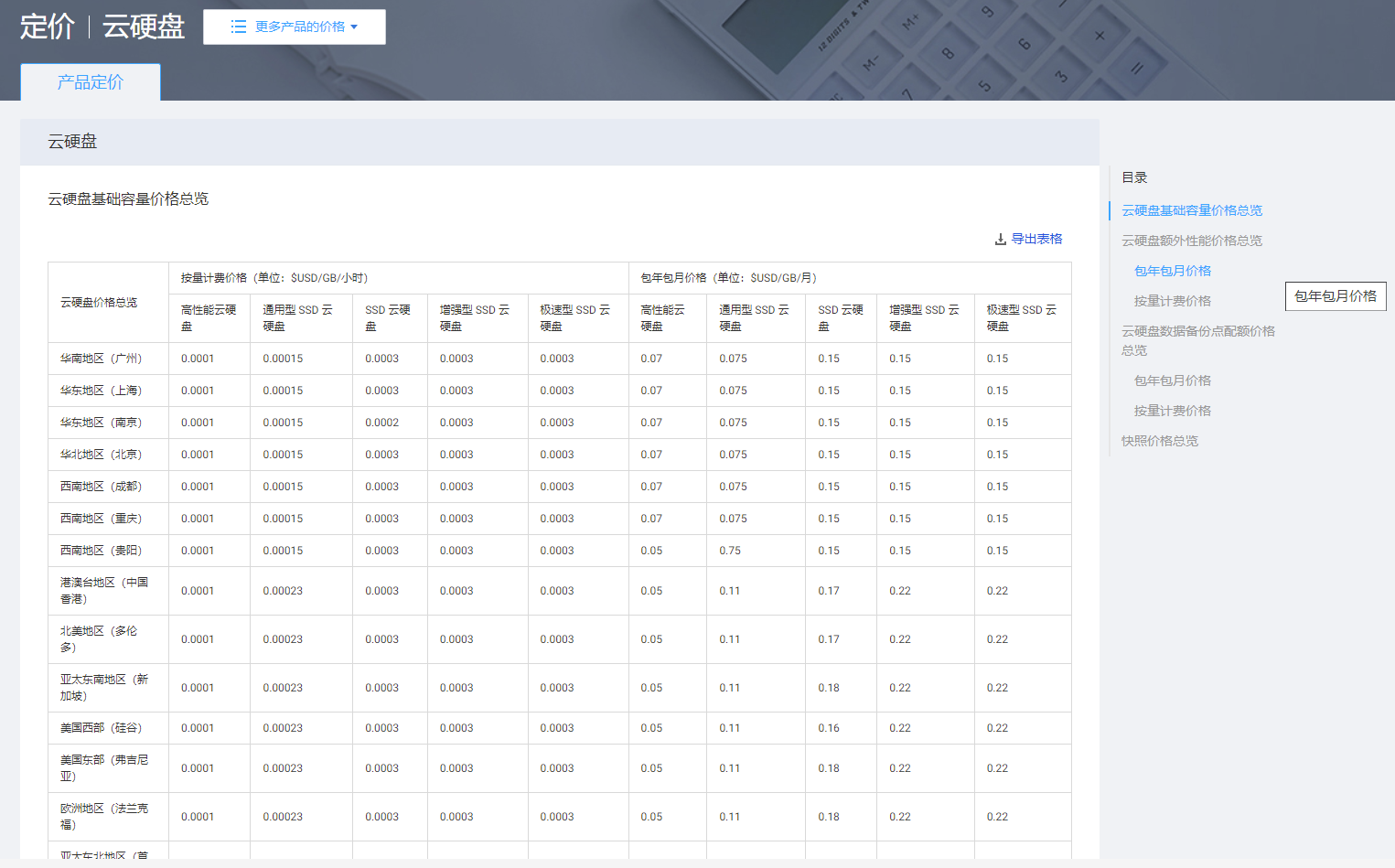Open 云硬盘基础容量价格总览 in the table of contents
This screenshot has width=1395, height=868.
pyautogui.click(x=1191, y=210)
